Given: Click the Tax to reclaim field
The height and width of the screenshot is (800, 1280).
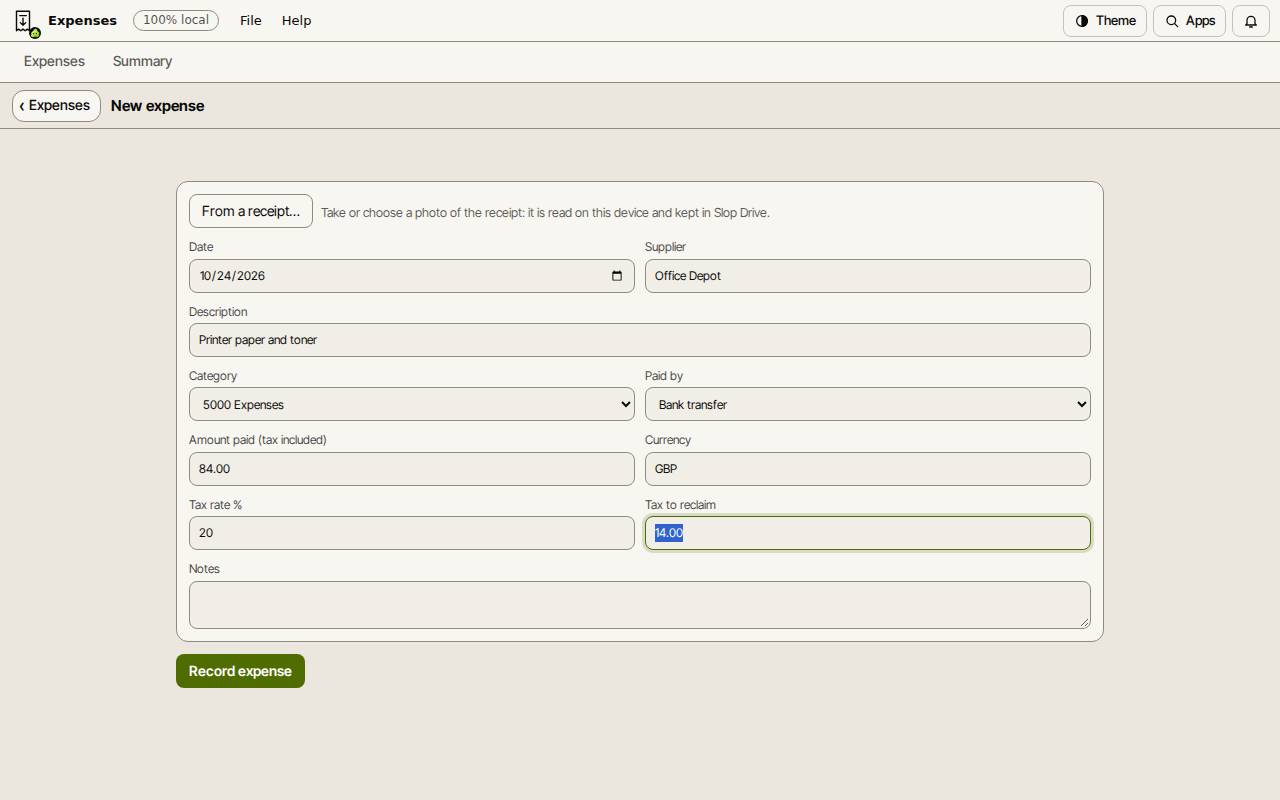Looking at the screenshot, I should coord(868,533).
